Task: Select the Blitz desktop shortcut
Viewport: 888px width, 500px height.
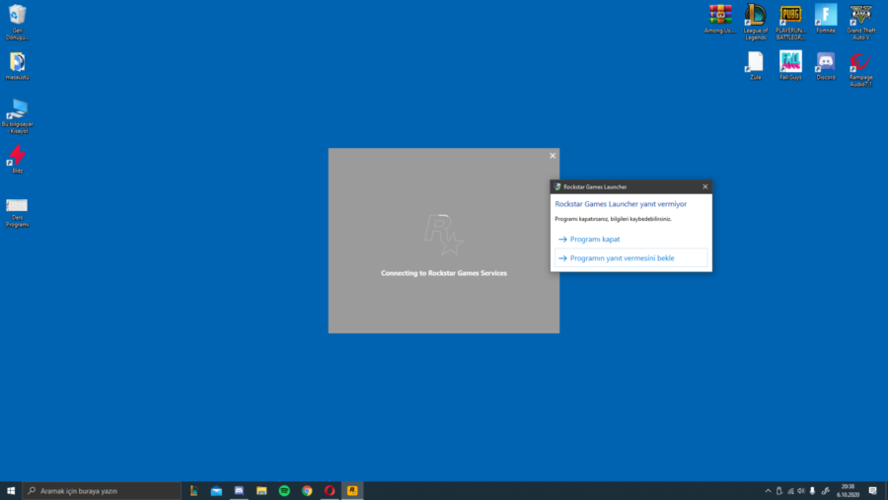Action: (x=18, y=159)
